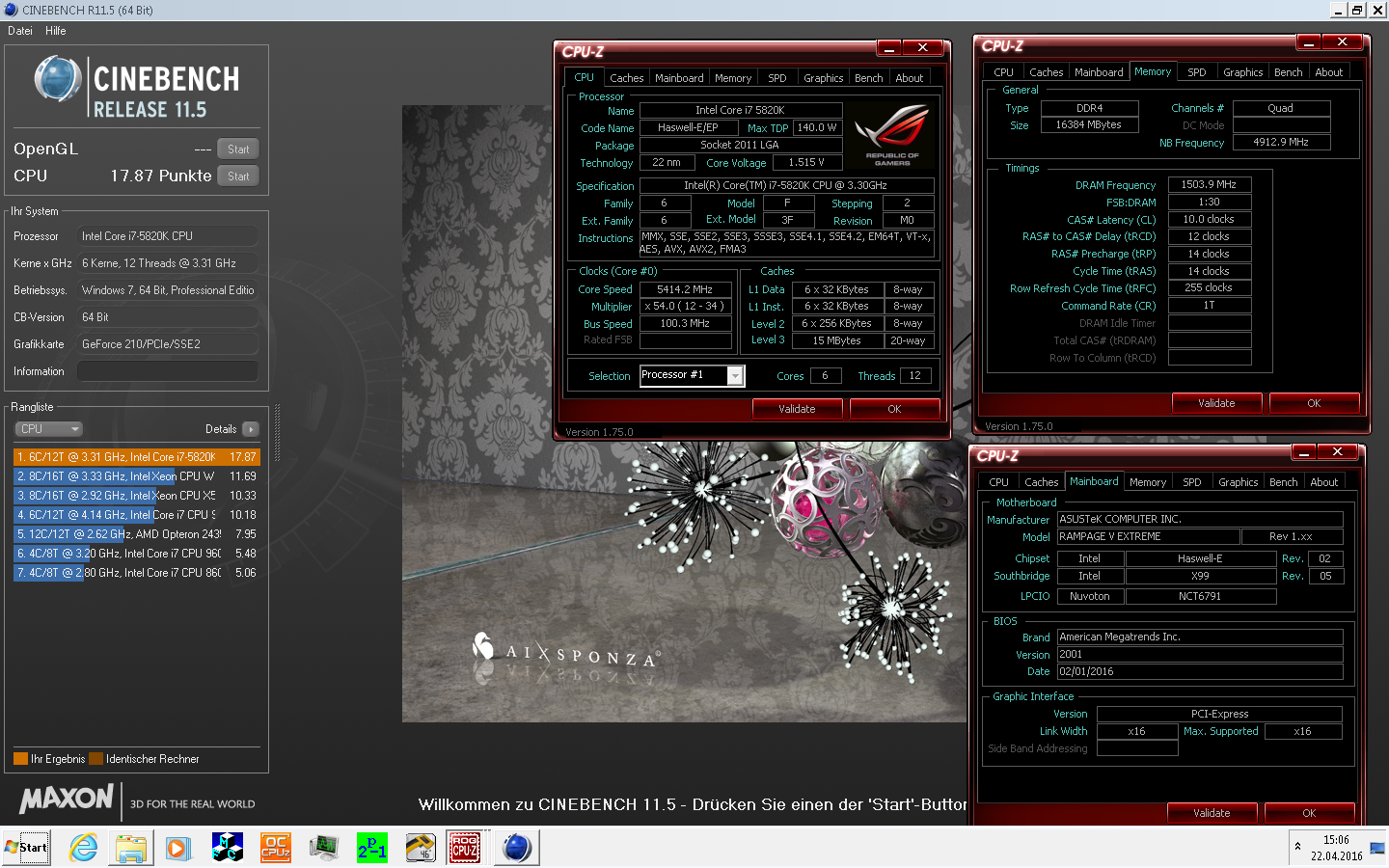Select SPD tab in CPU-Z Memory timings window
The width and height of the screenshot is (1389, 868).
pyautogui.click(x=1197, y=72)
